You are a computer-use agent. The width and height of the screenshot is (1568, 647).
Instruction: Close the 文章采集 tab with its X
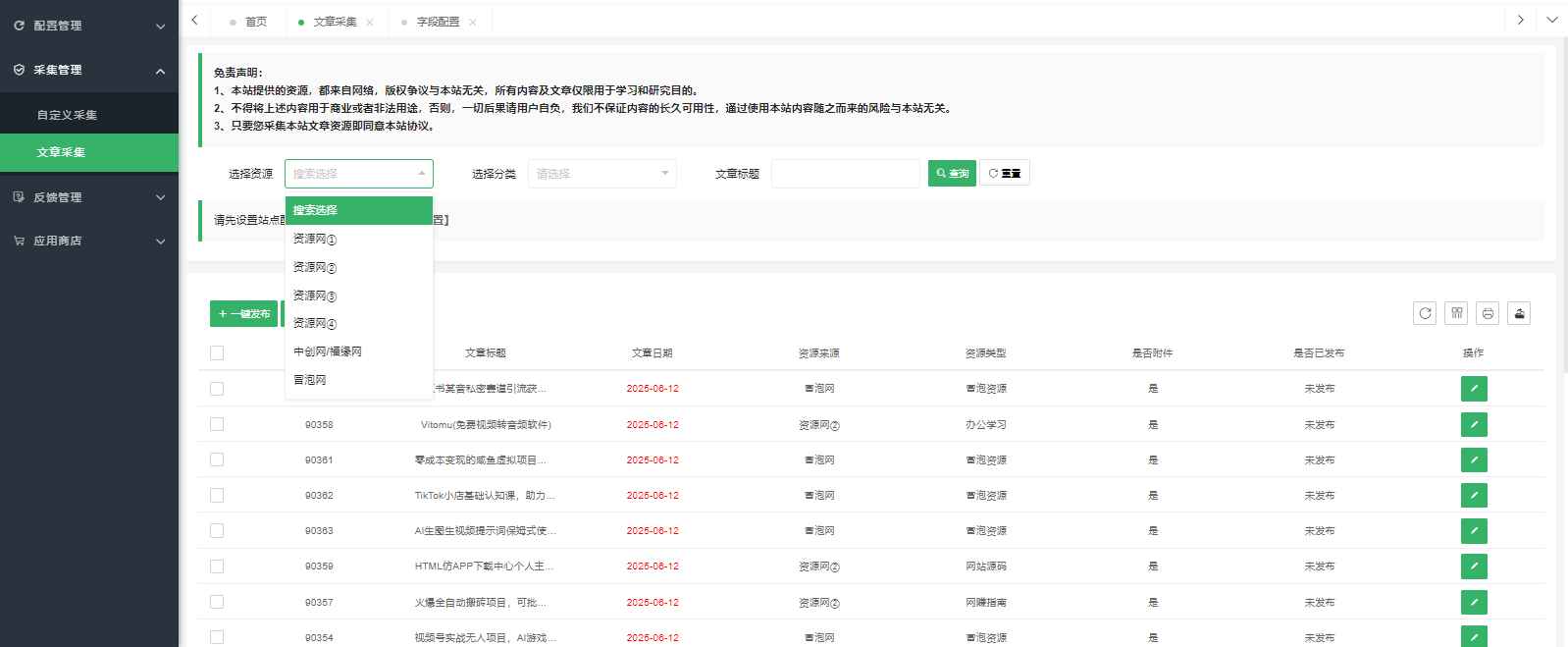click(x=370, y=23)
